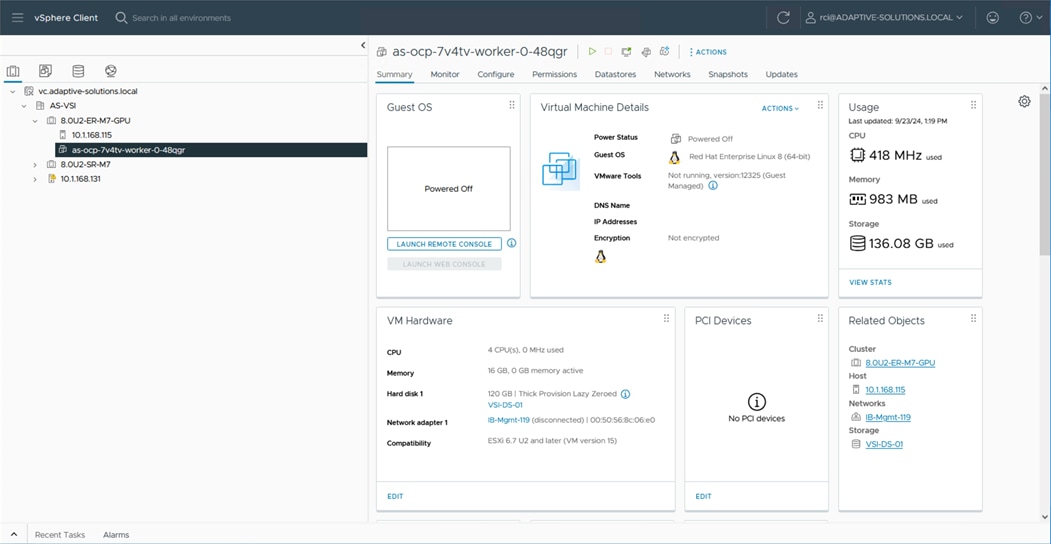Open related cluster link 8.0U2-ER-M7-GPU
Screen dimensions: 1051x544
(900, 363)
